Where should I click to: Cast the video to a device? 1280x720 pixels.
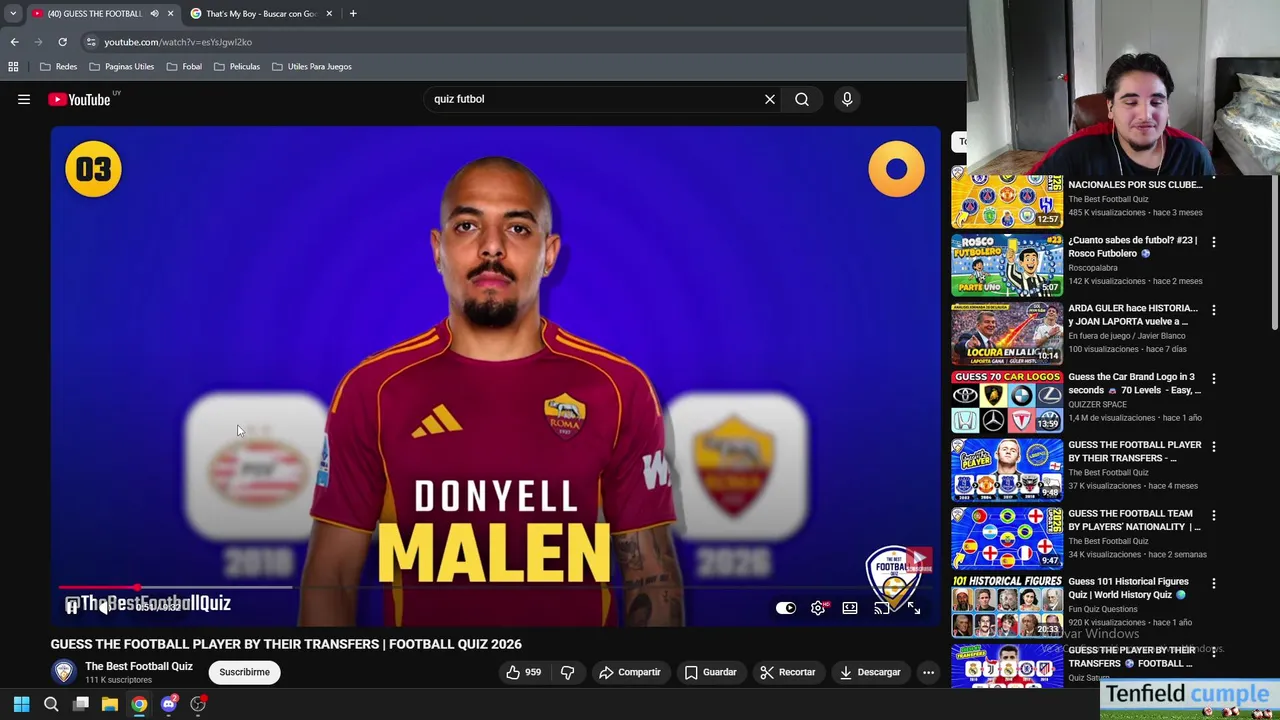point(882,608)
